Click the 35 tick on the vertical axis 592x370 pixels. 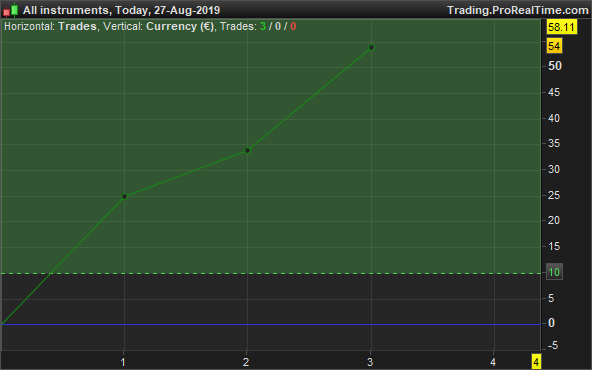pos(553,143)
